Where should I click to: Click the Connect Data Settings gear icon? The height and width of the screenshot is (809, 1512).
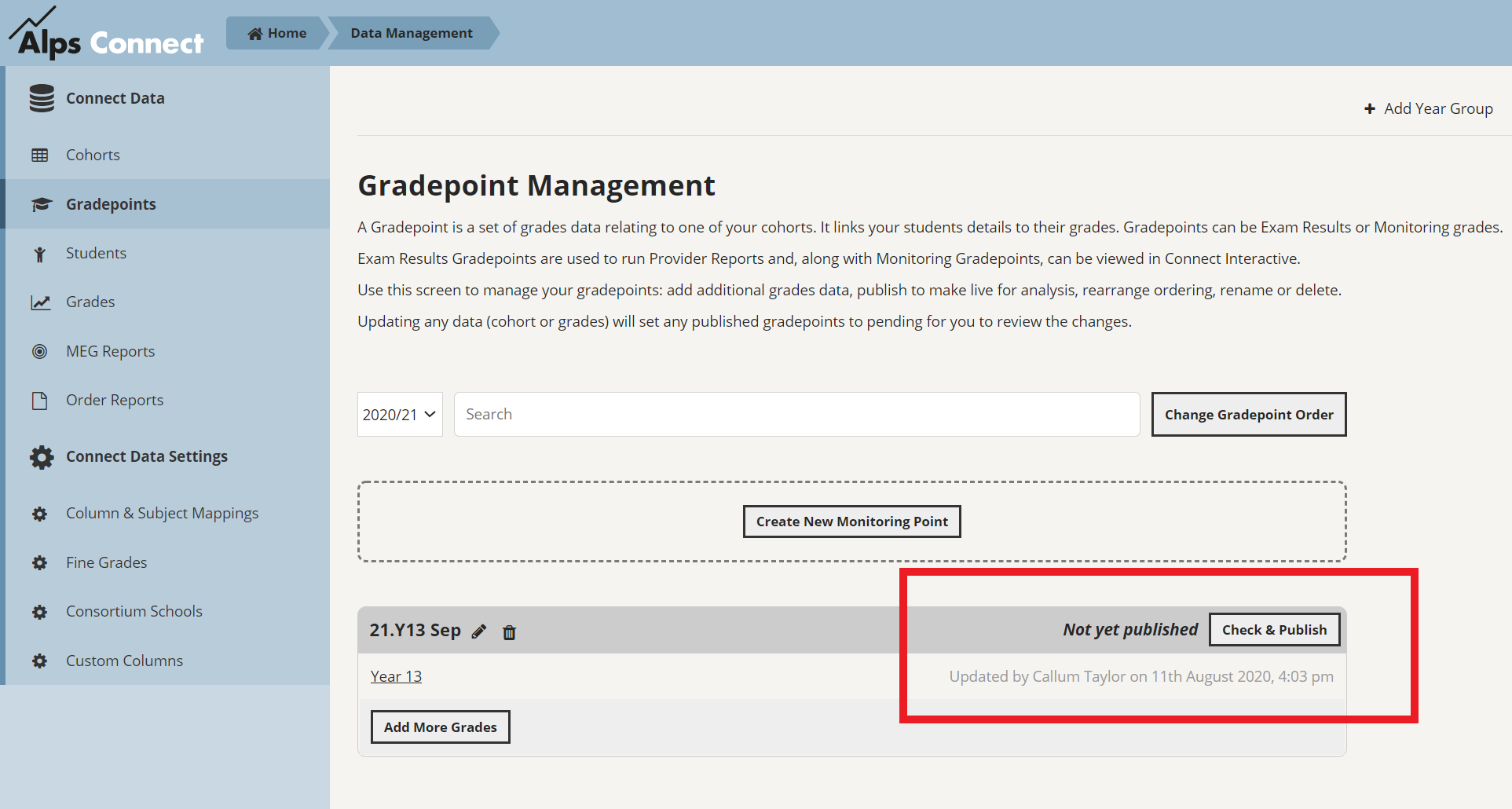click(x=42, y=457)
